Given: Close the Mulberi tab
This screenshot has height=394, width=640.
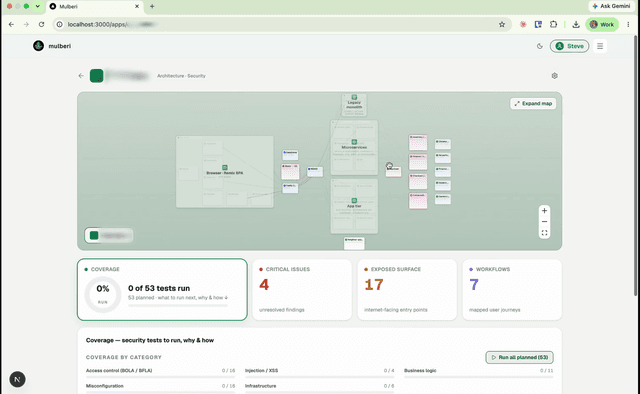Looking at the screenshot, I should (137, 6).
